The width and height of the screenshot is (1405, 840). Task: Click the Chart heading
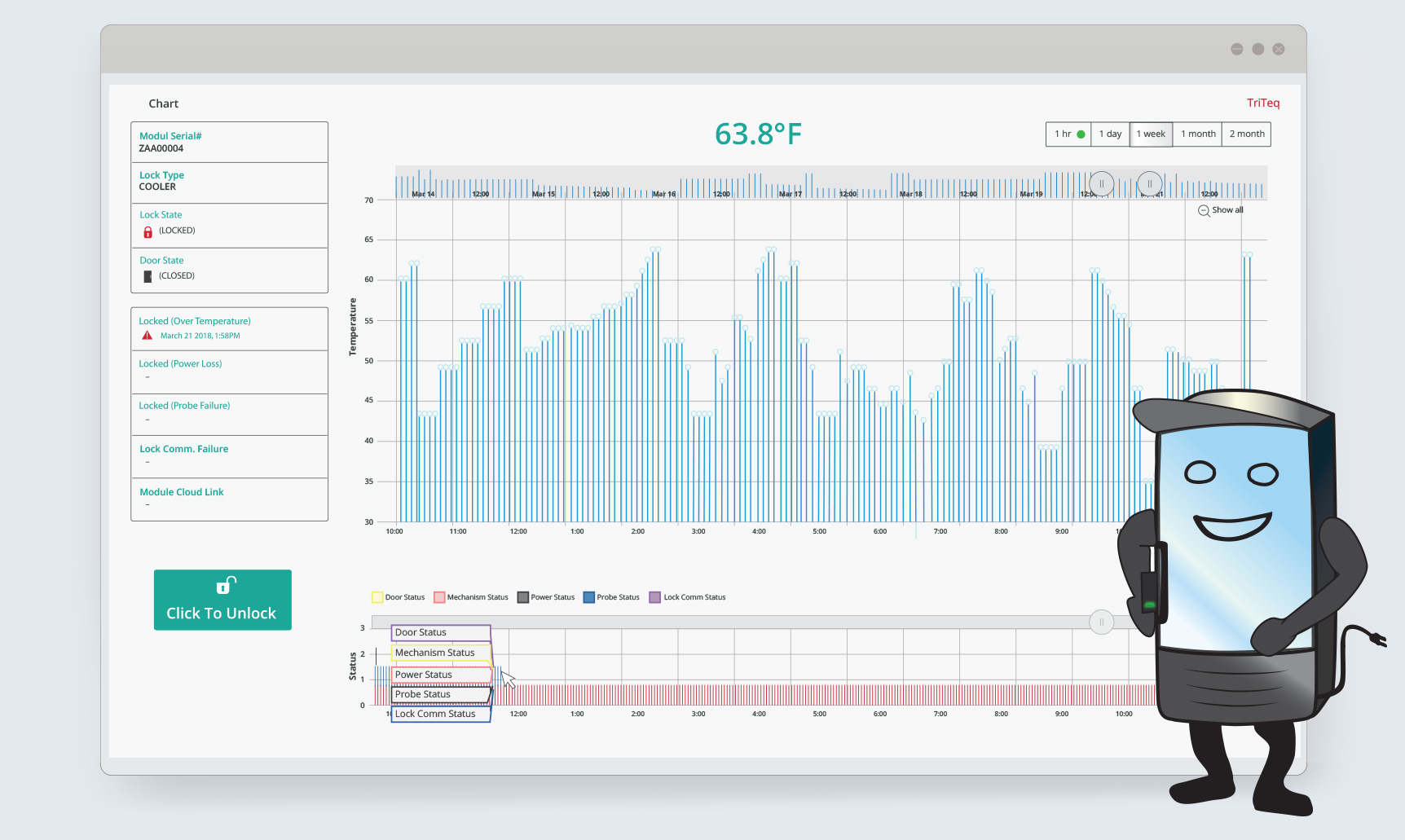click(x=163, y=103)
